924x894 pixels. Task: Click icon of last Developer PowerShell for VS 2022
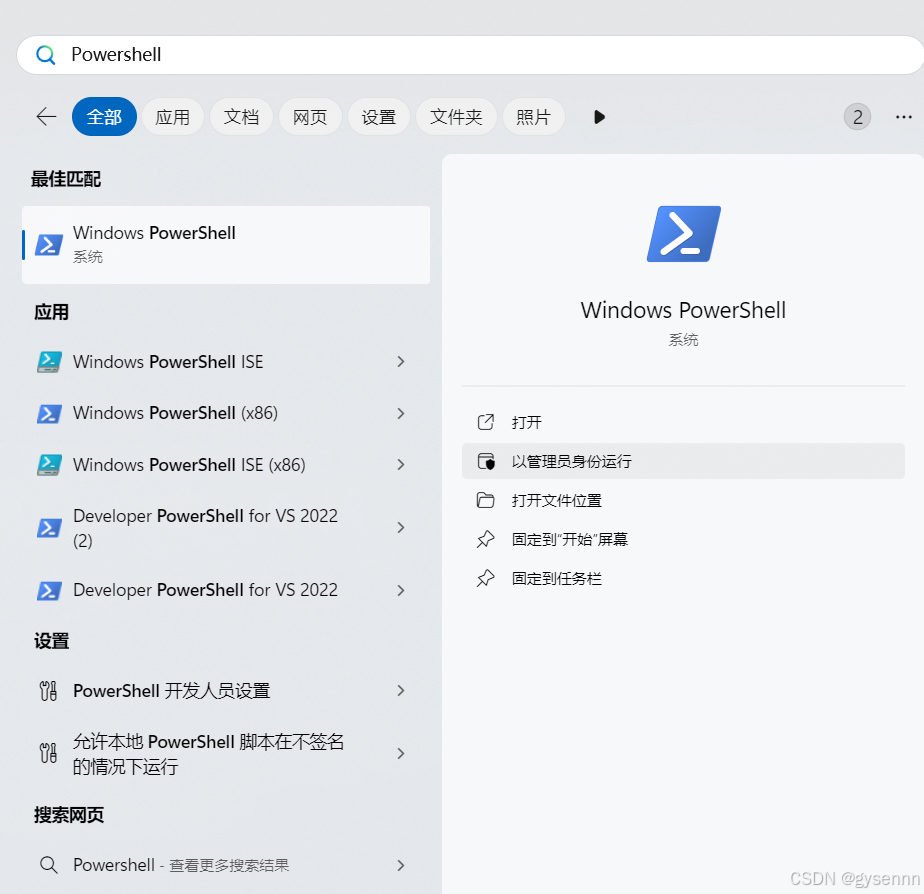(x=49, y=590)
